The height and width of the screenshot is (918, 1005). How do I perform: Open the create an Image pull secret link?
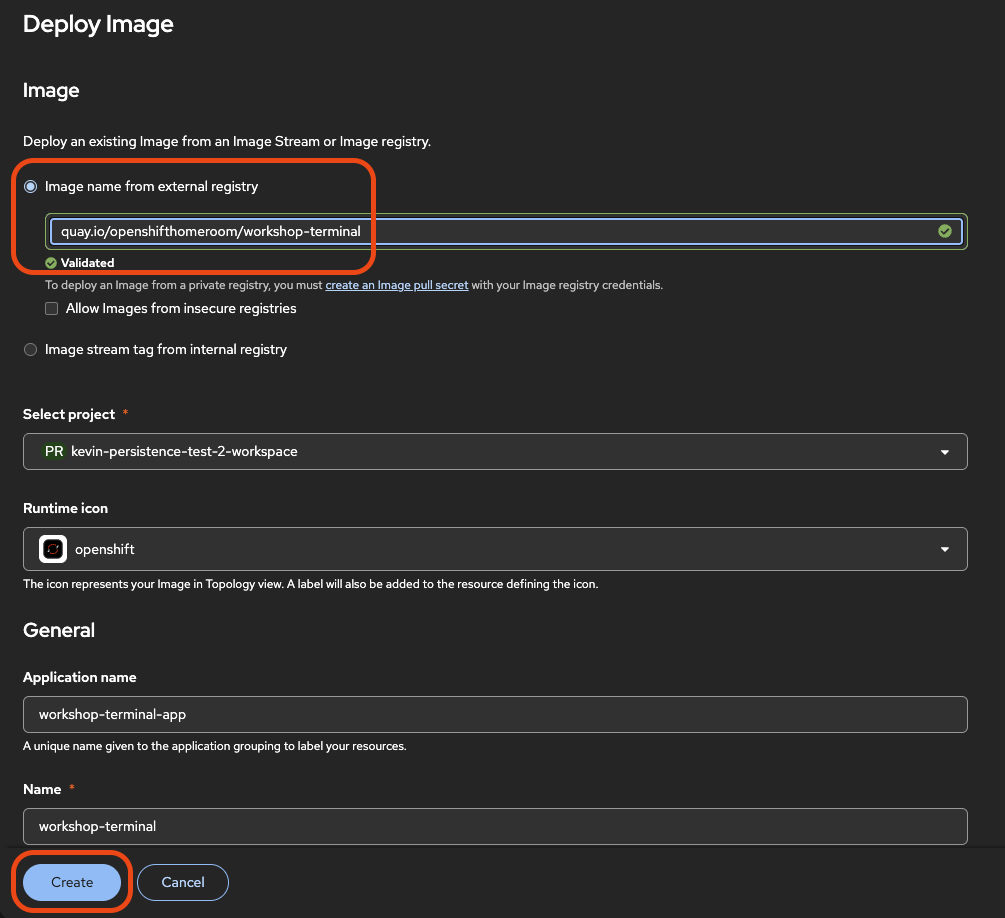point(397,285)
